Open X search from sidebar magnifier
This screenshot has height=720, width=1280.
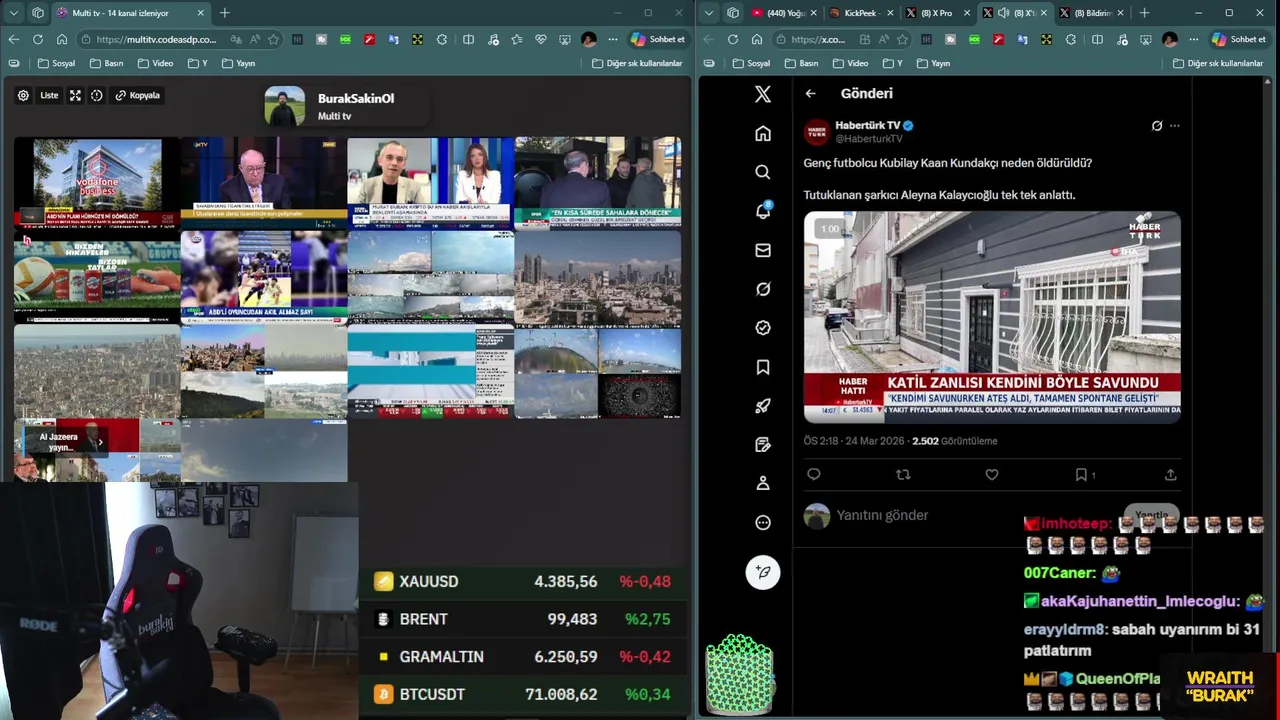(x=763, y=172)
